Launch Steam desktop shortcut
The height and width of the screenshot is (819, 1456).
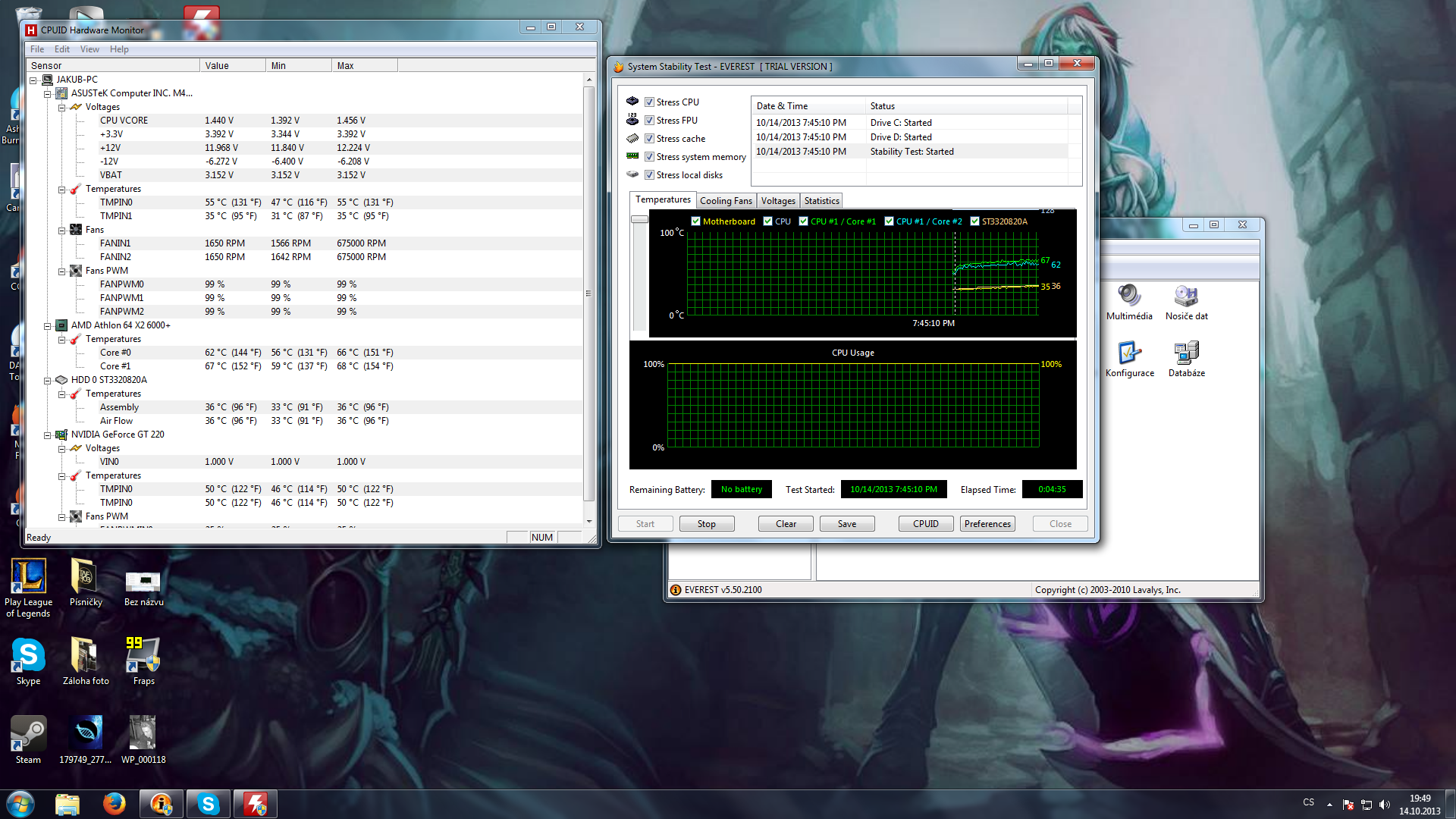point(28,740)
